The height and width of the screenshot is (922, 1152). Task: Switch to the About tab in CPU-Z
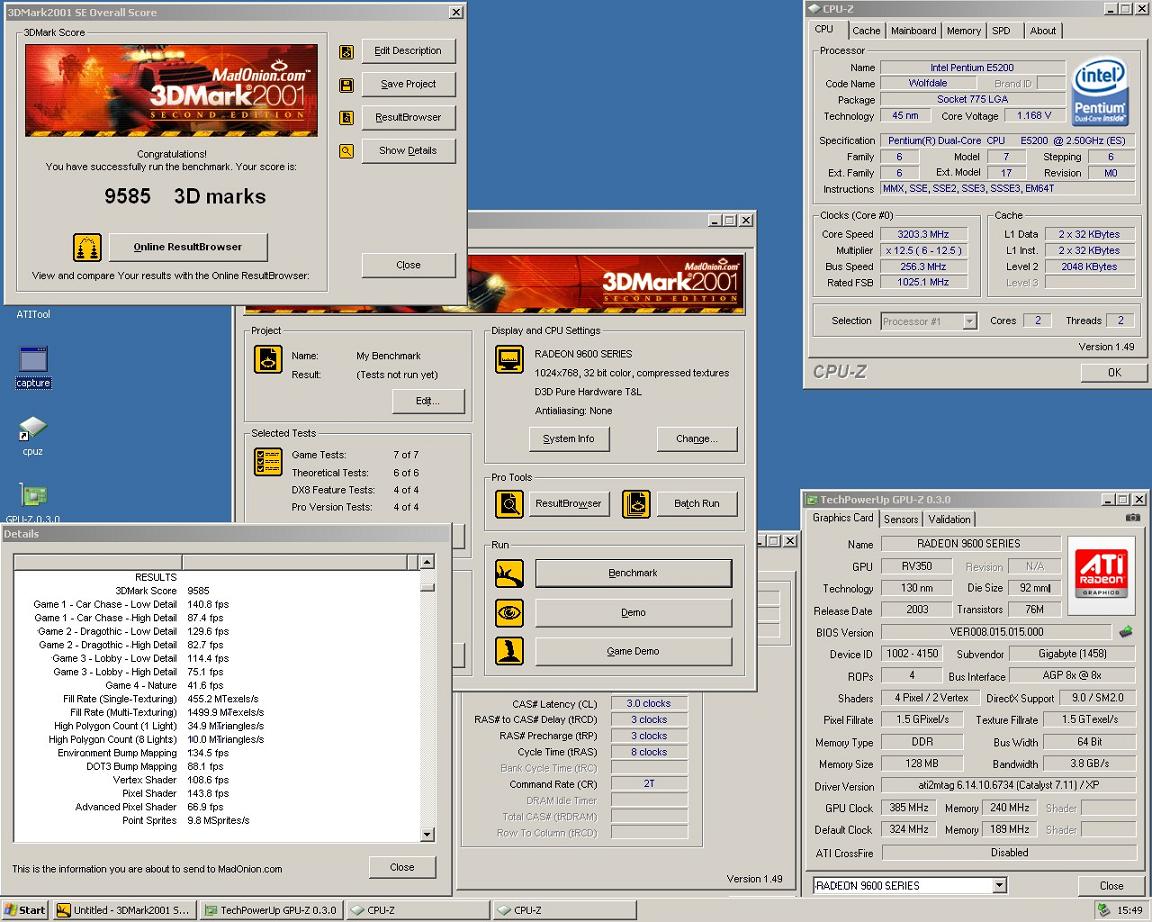click(1043, 31)
